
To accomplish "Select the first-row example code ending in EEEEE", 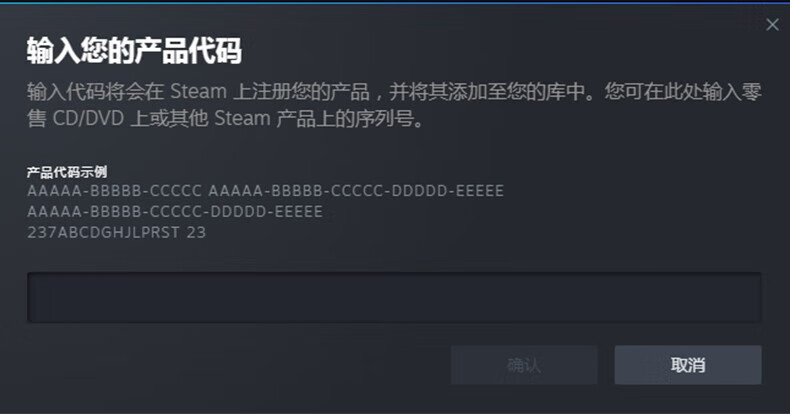I will pyautogui.click(x=356, y=191).
